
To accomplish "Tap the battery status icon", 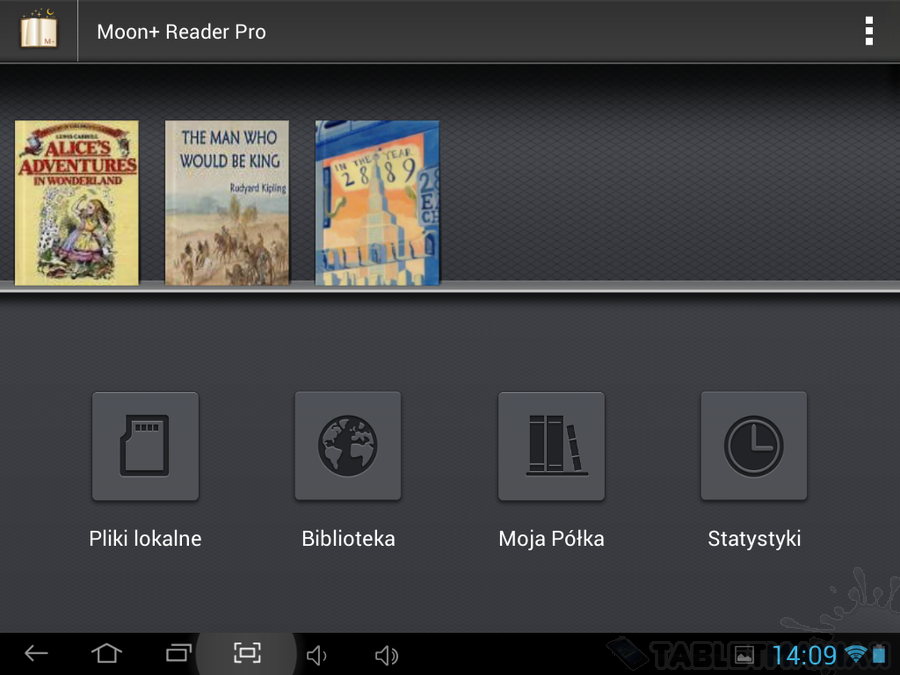I will 879,654.
